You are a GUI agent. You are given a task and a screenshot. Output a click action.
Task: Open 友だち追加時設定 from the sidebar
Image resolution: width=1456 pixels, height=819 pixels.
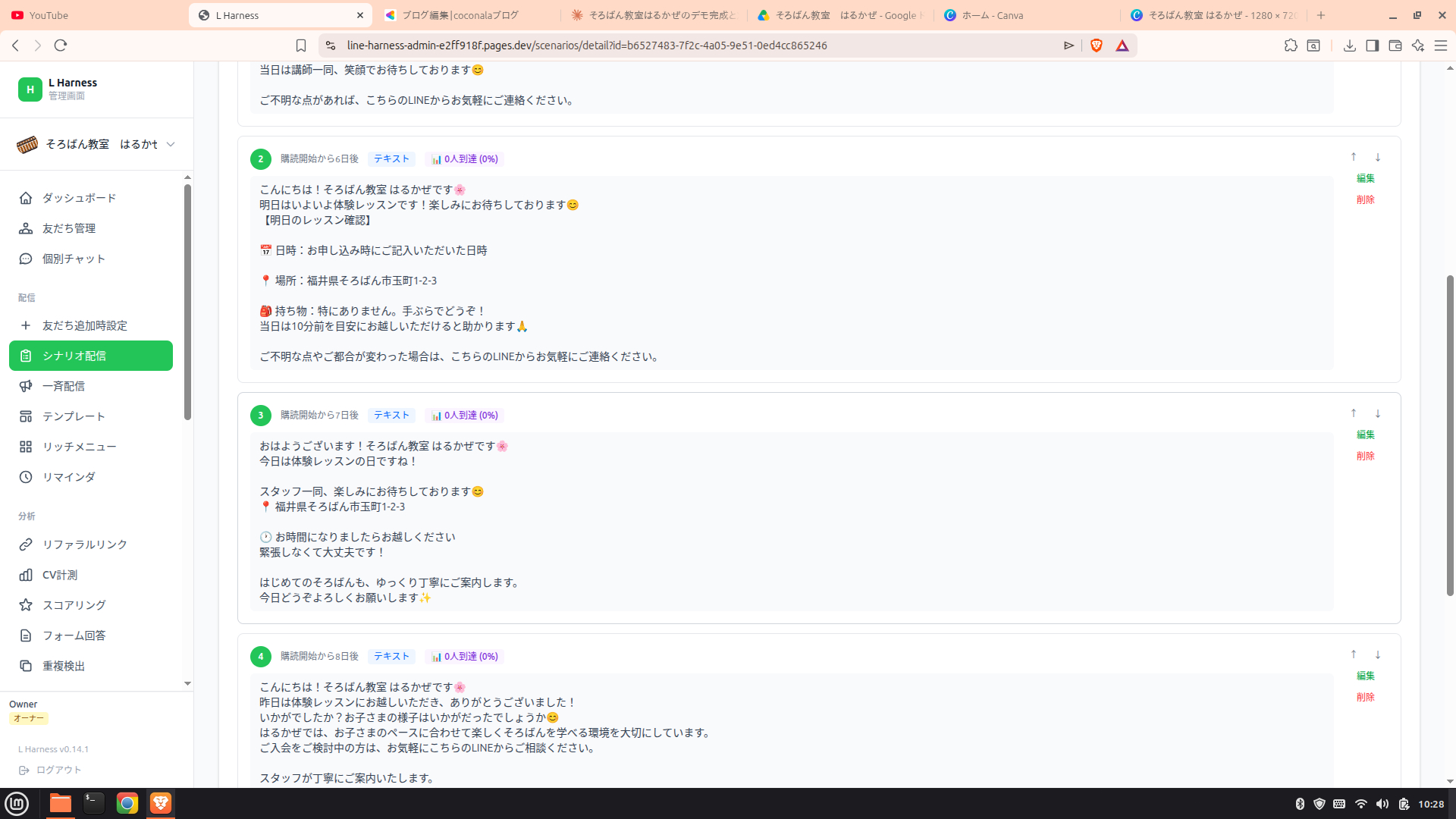pos(91,325)
